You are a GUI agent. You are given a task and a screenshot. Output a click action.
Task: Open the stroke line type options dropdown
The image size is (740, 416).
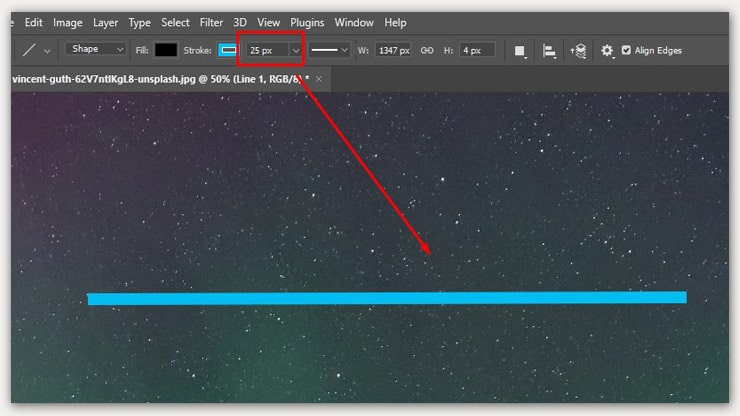click(x=329, y=50)
